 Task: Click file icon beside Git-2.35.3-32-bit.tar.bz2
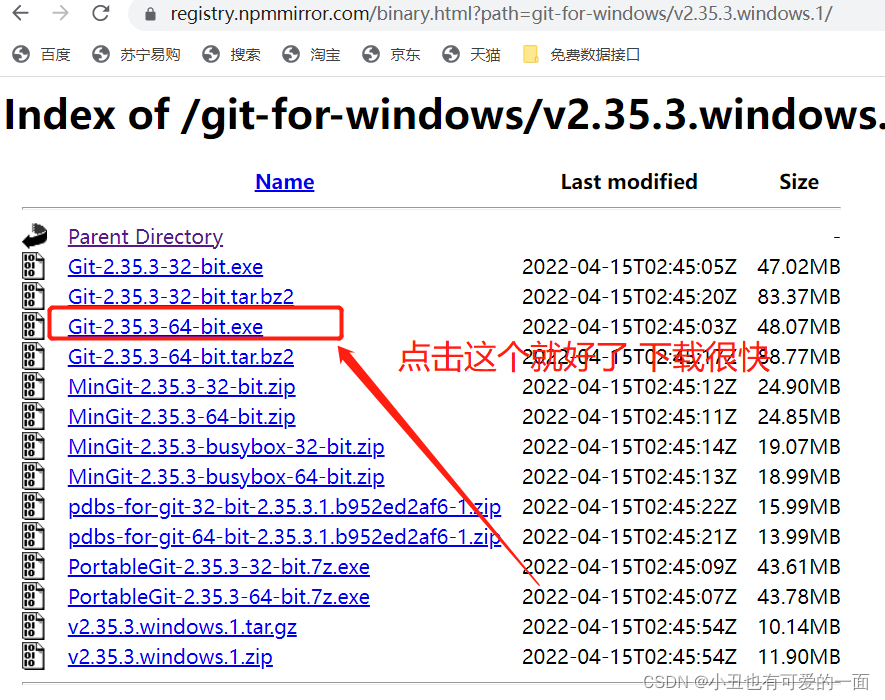click(33, 296)
